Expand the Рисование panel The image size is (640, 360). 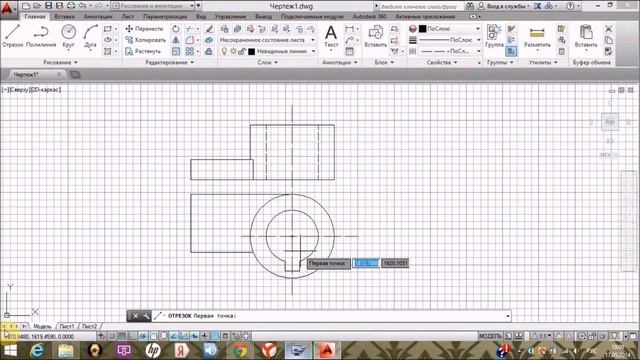(x=60, y=62)
